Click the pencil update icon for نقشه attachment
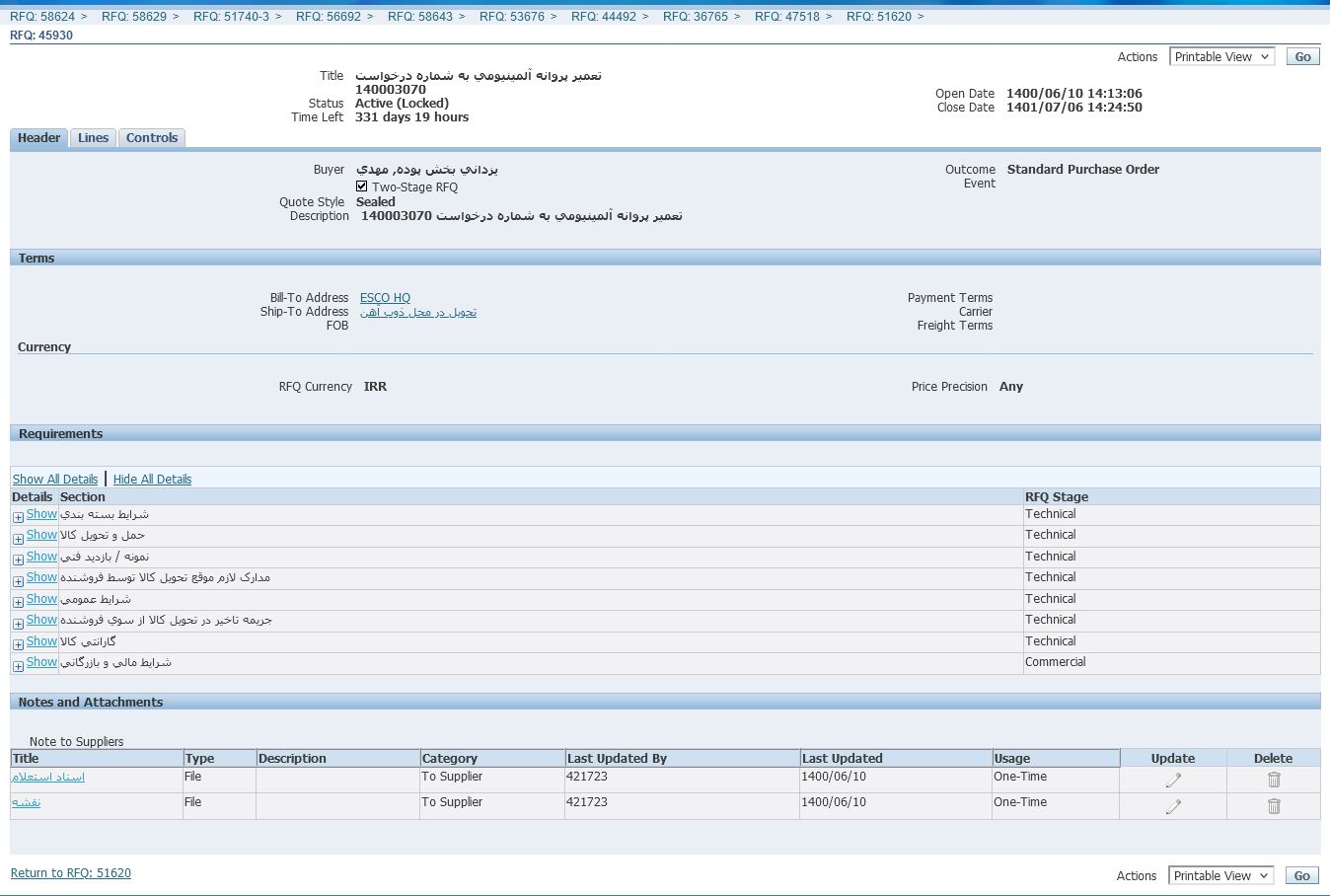This screenshot has height=896, width=1330. tap(1173, 806)
